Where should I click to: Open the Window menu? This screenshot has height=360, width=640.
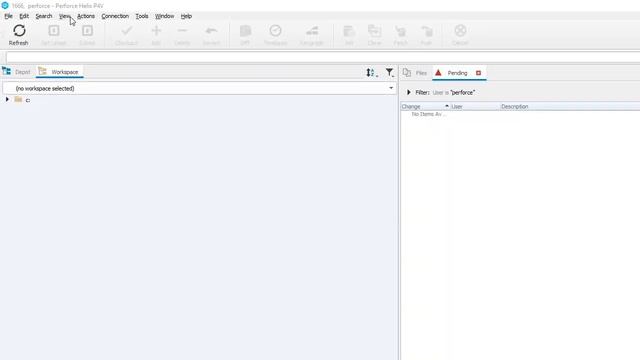click(x=164, y=16)
